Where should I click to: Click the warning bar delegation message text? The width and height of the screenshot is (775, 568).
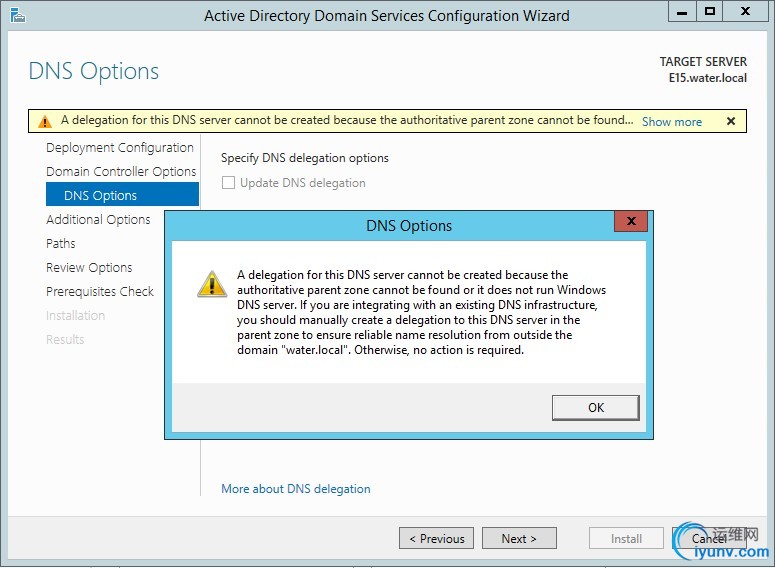coord(347,120)
